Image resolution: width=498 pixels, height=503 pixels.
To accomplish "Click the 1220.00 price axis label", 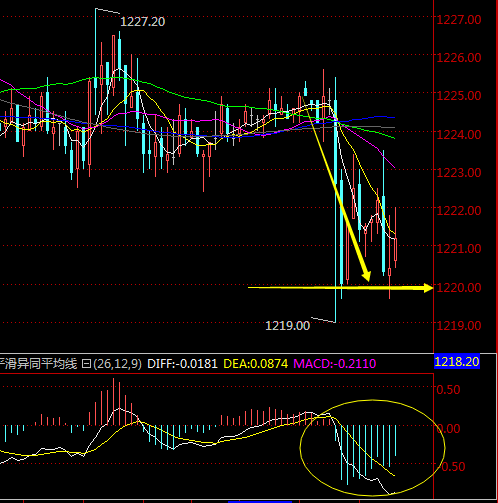I will 459,288.
